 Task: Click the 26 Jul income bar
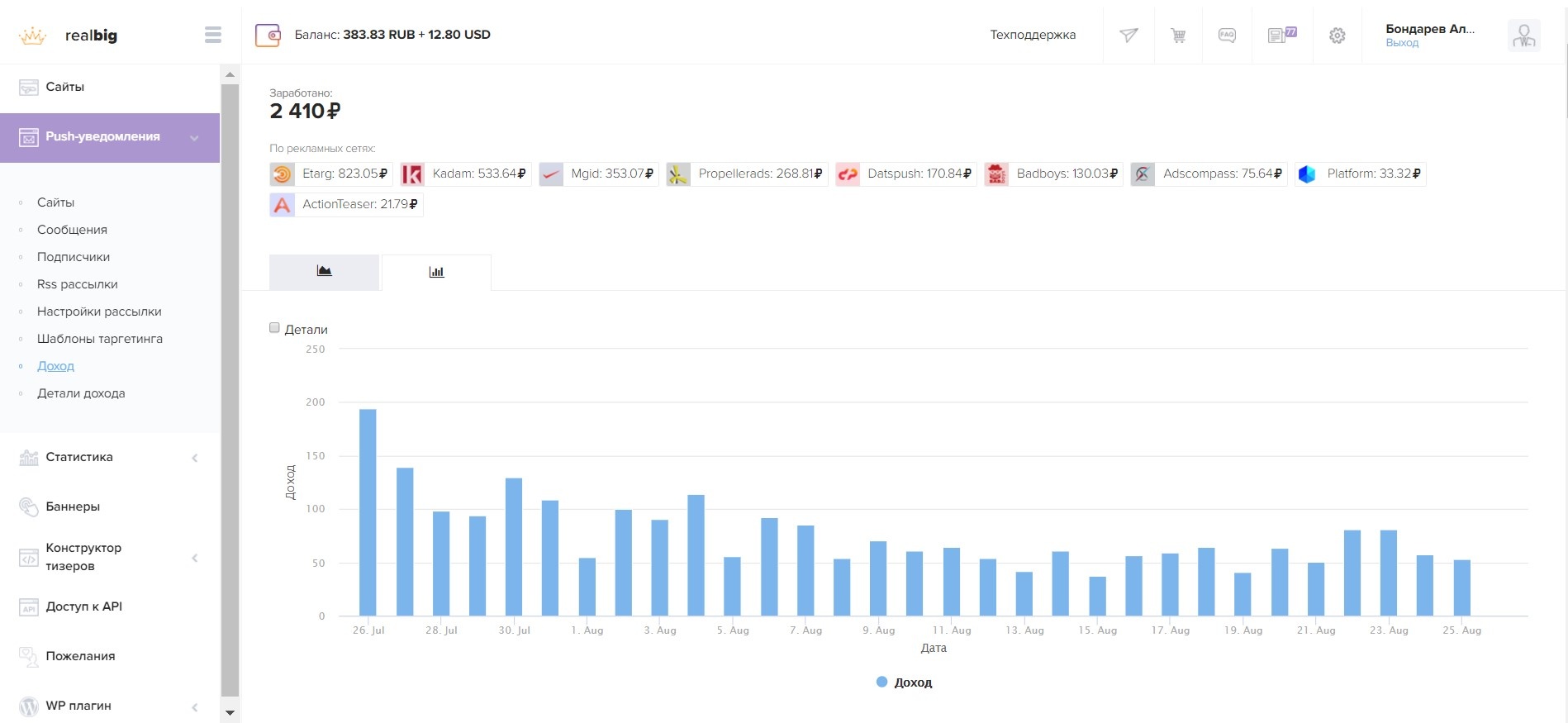(x=368, y=512)
